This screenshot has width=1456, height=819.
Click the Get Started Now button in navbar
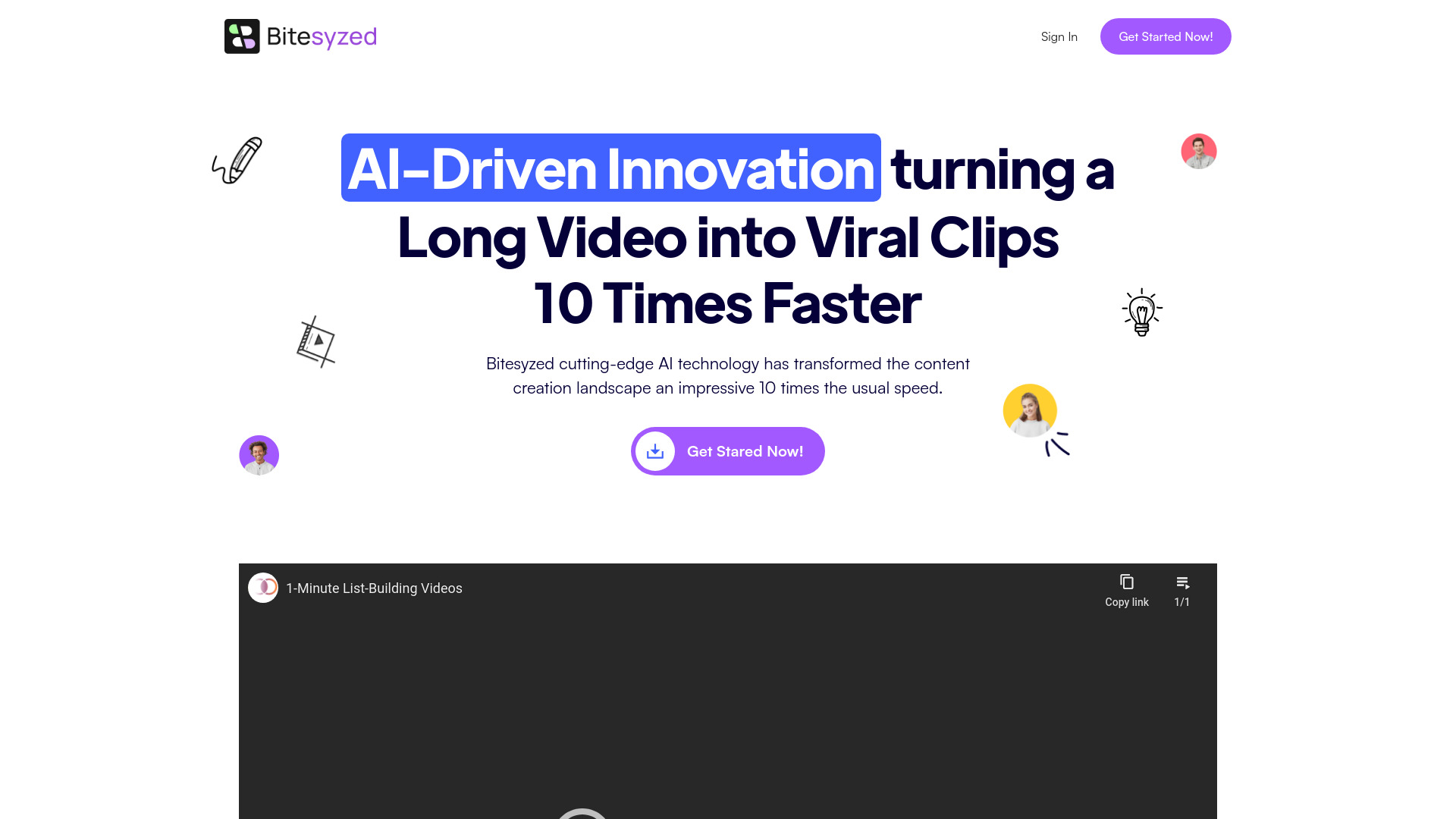point(1165,36)
